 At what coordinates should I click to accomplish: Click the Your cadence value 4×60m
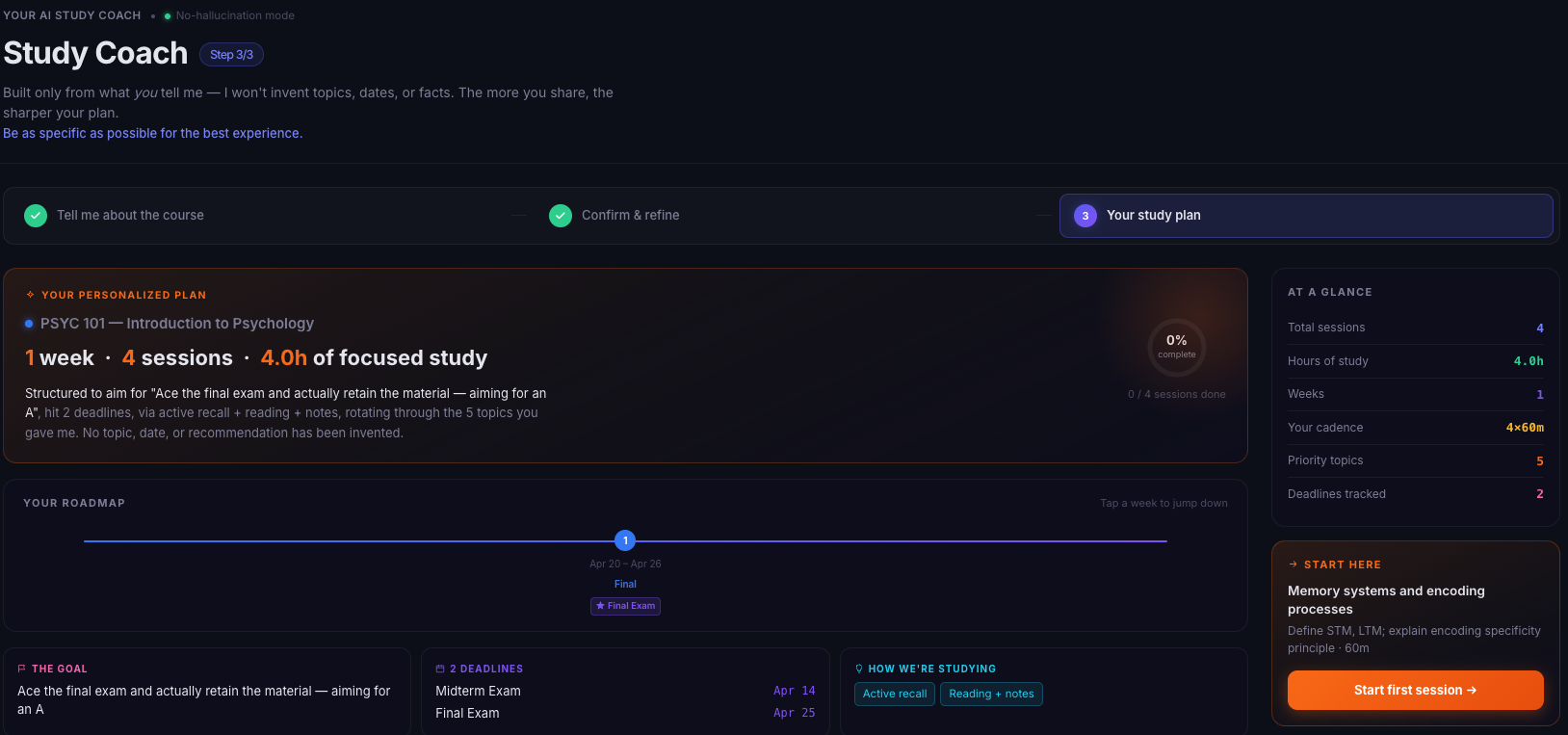point(1525,428)
